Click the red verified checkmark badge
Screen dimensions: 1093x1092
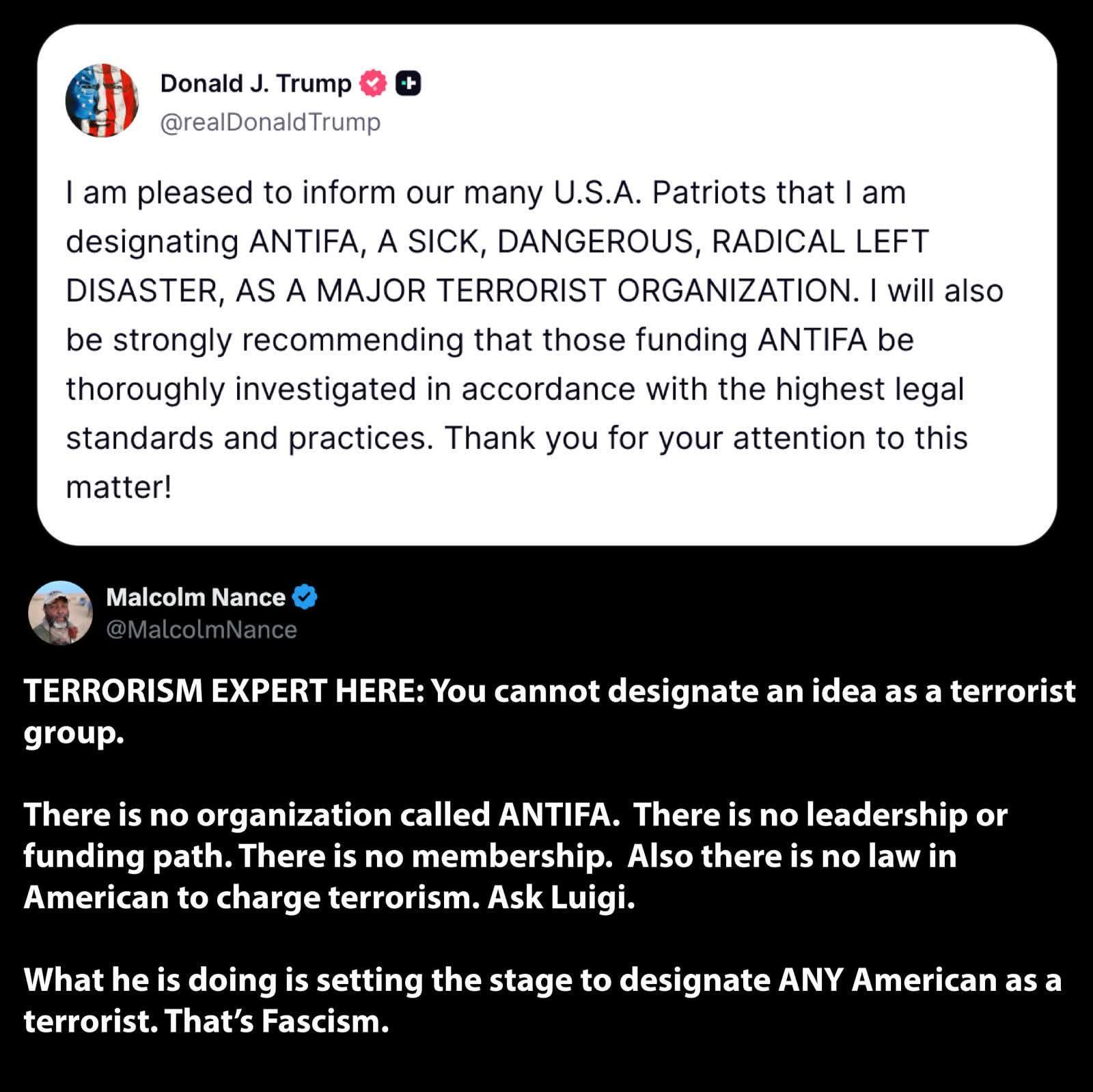373,83
